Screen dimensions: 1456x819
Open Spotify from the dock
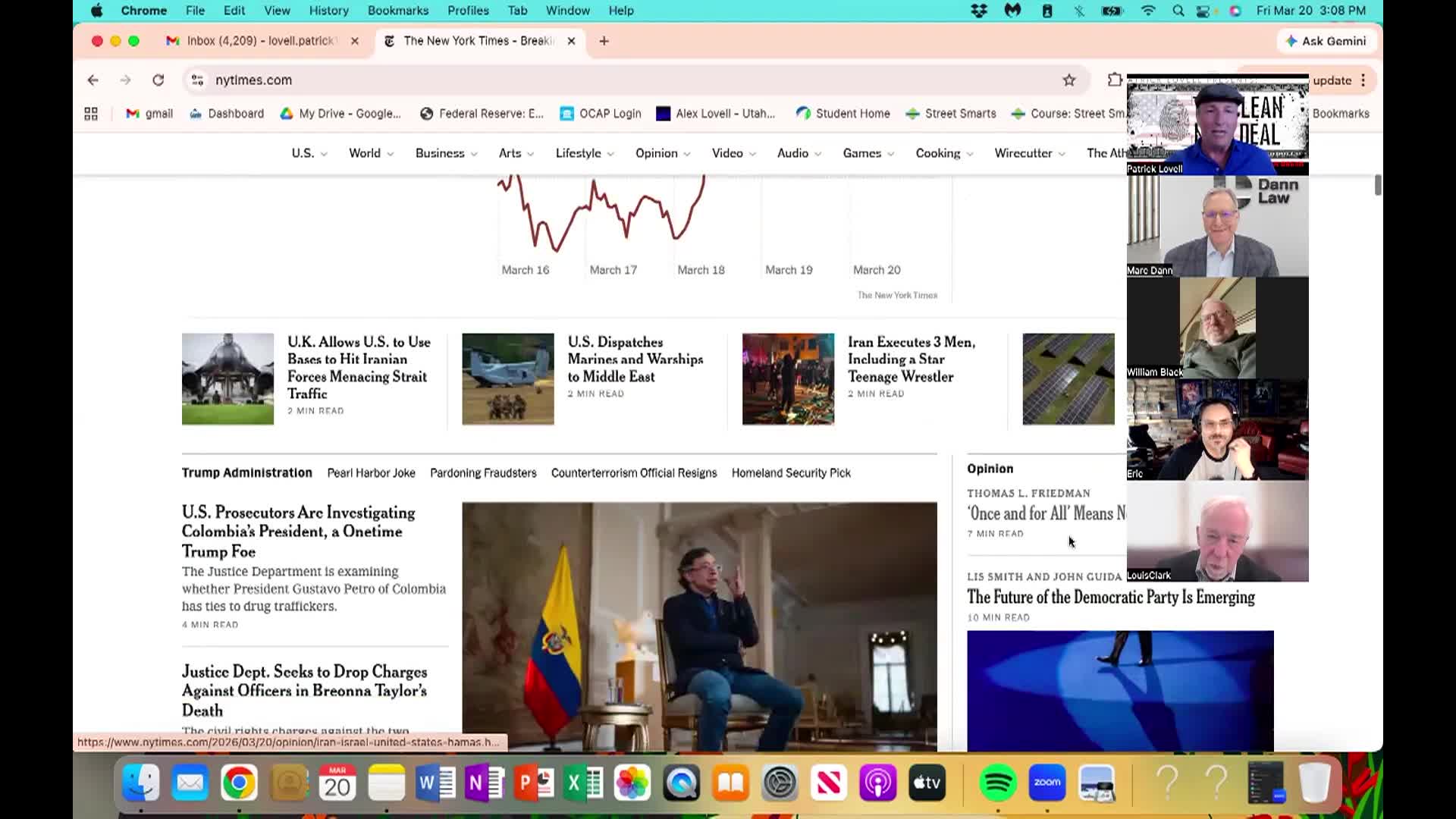[x=997, y=783]
